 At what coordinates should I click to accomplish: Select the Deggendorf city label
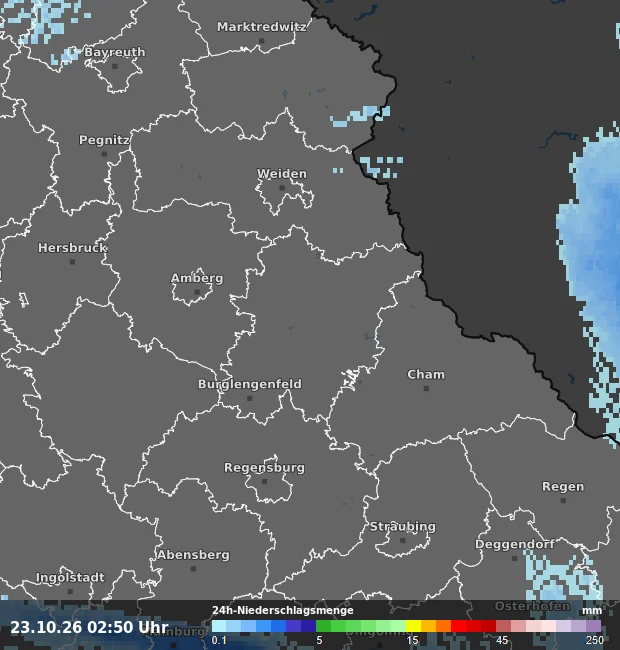[514, 544]
